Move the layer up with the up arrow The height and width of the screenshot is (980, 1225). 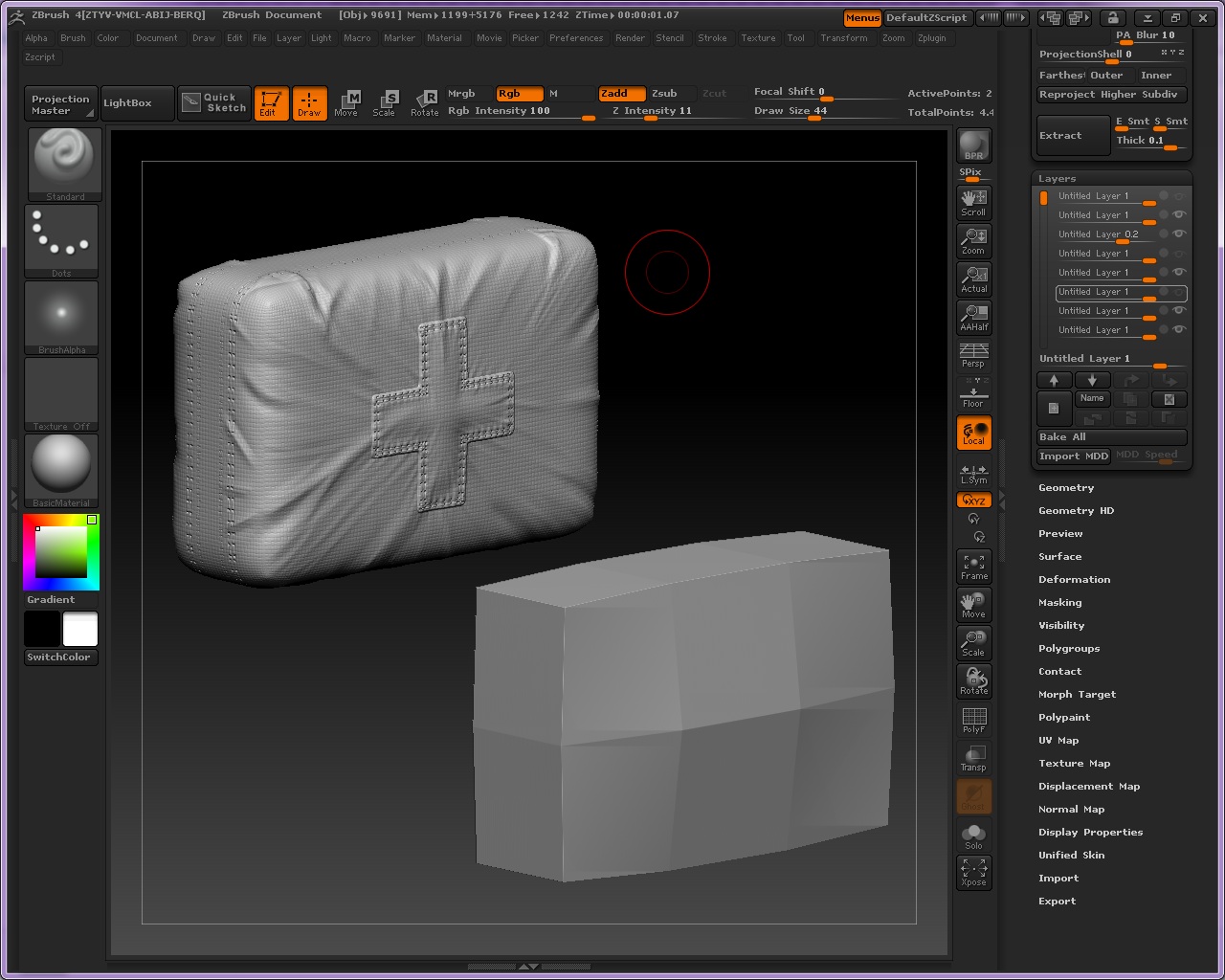(x=1054, y=380)
